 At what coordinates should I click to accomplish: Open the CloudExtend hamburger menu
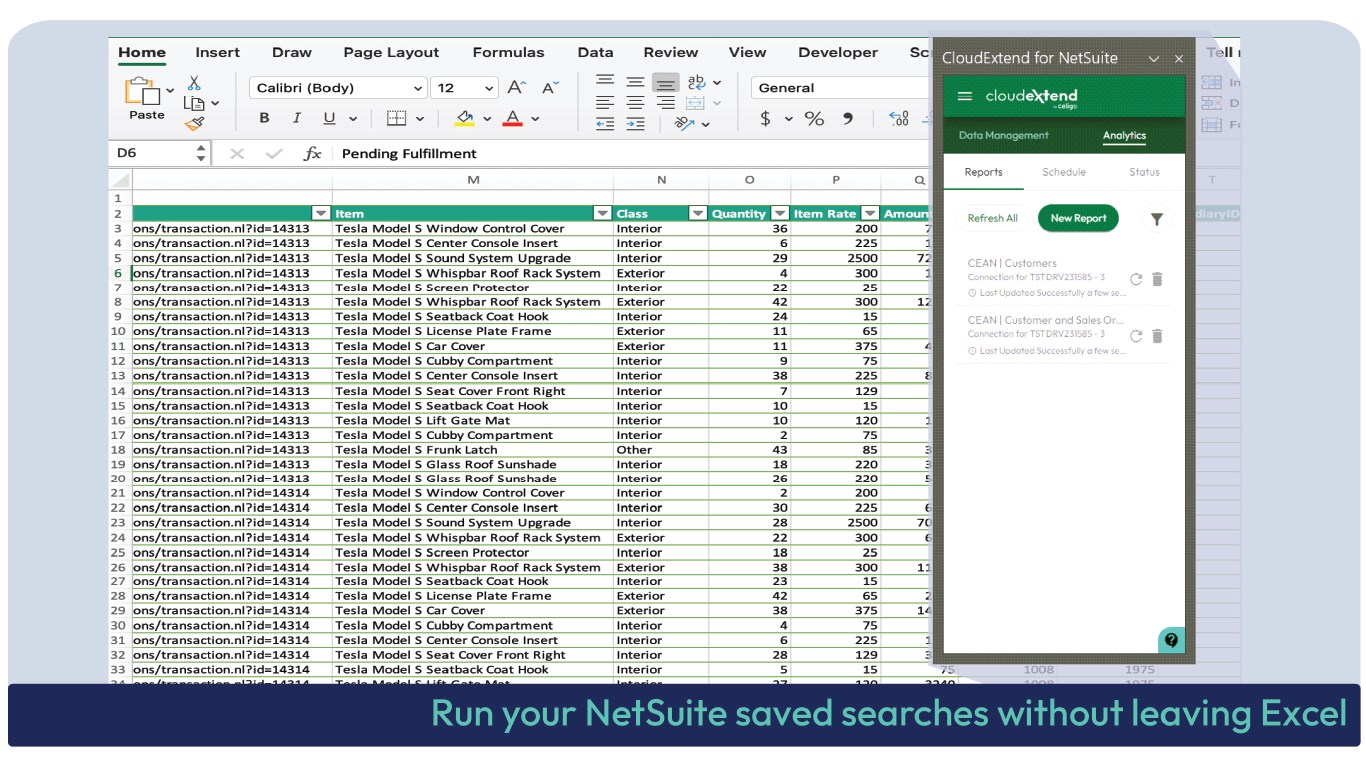(x=965, y=97)
